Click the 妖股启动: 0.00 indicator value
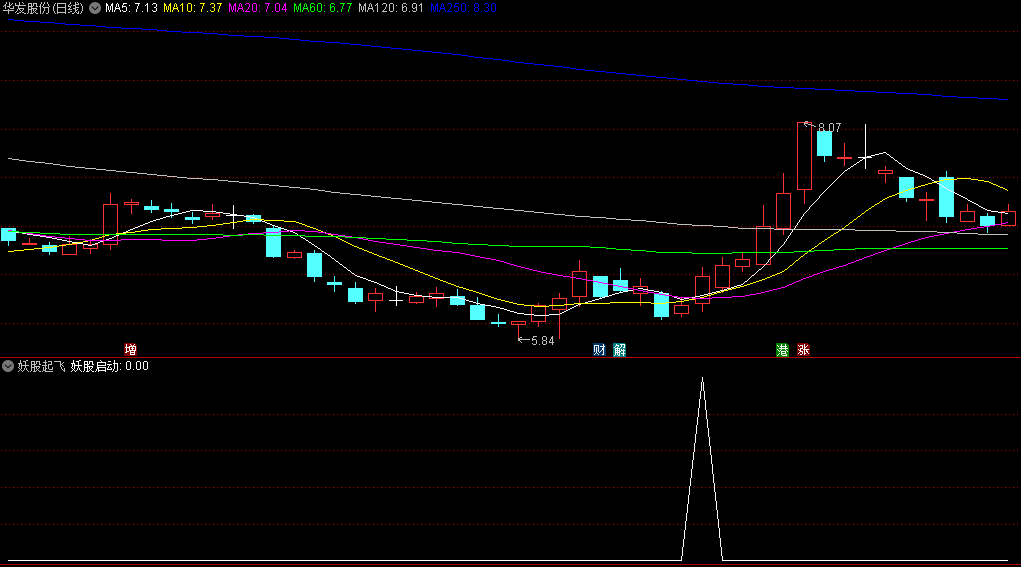The image size is (1021, 567). coord(109,366)
